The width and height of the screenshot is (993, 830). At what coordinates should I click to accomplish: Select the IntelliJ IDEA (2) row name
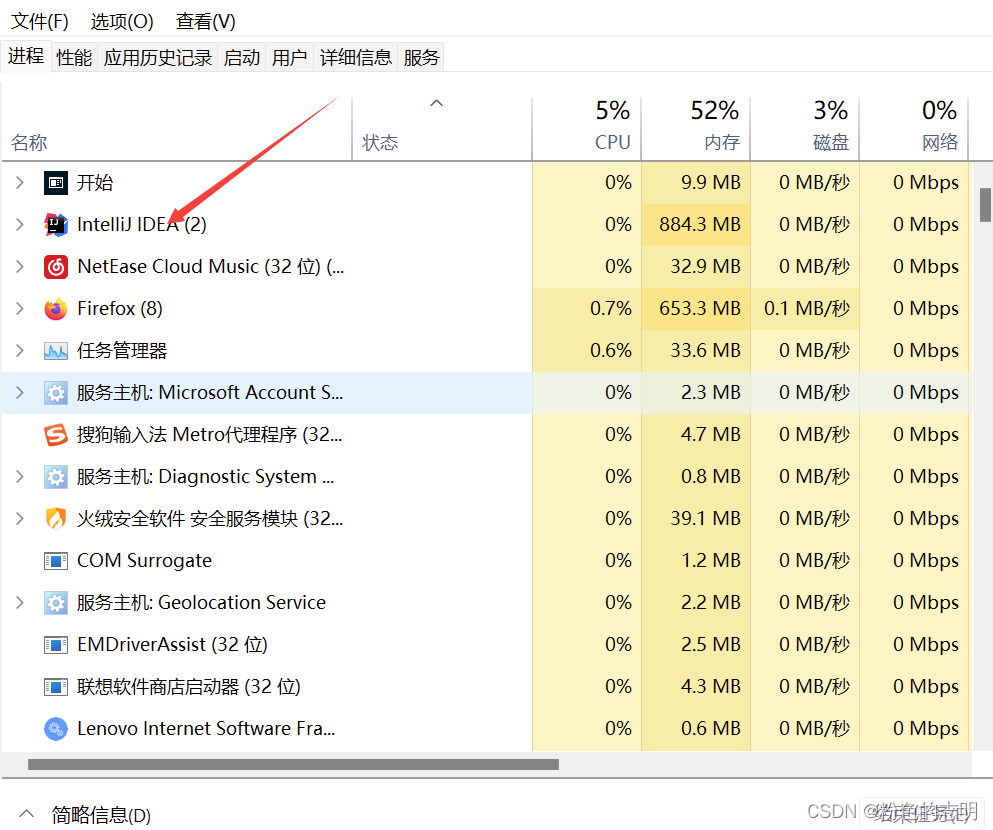point(142,225)
